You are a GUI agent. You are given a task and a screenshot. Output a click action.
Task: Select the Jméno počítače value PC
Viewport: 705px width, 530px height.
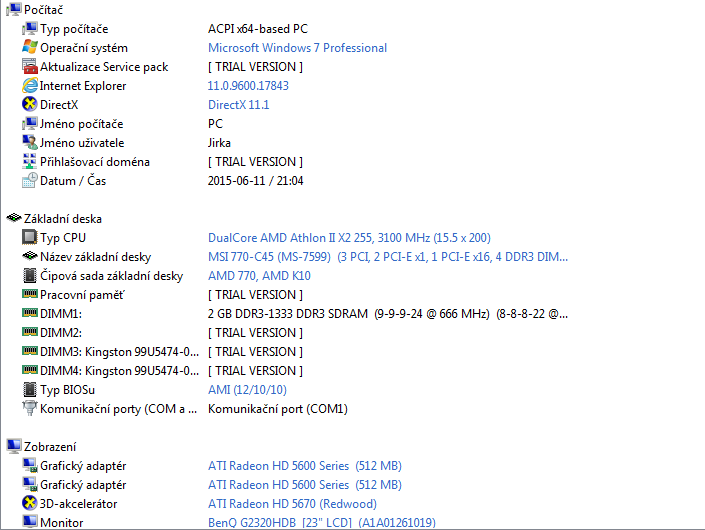pos(215,124)
